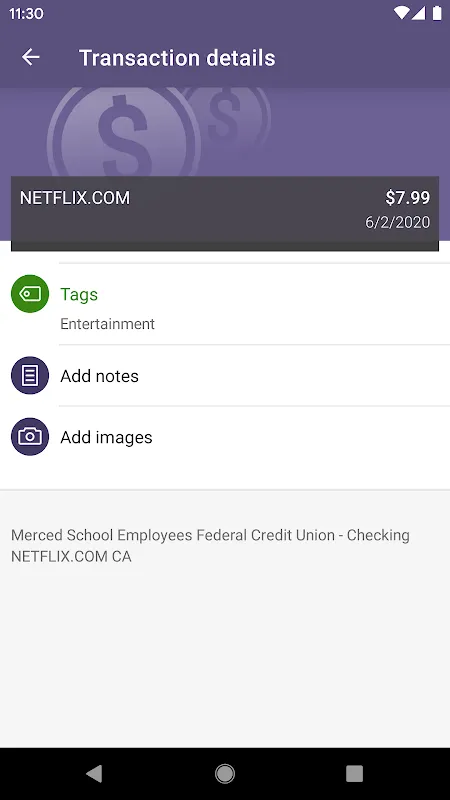Select the Entertainment tag text
Image resolution: width=450 pixels, height=800 pixels.
(107, 324)
